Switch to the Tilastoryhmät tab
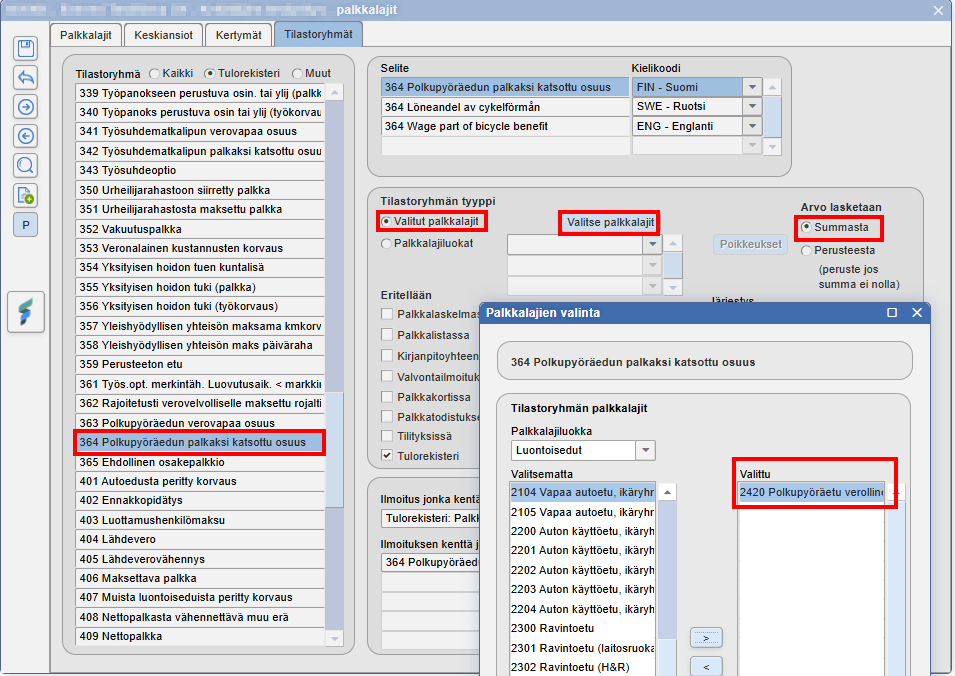This screenshot has height=676, width=955. (x=319, y=34)
